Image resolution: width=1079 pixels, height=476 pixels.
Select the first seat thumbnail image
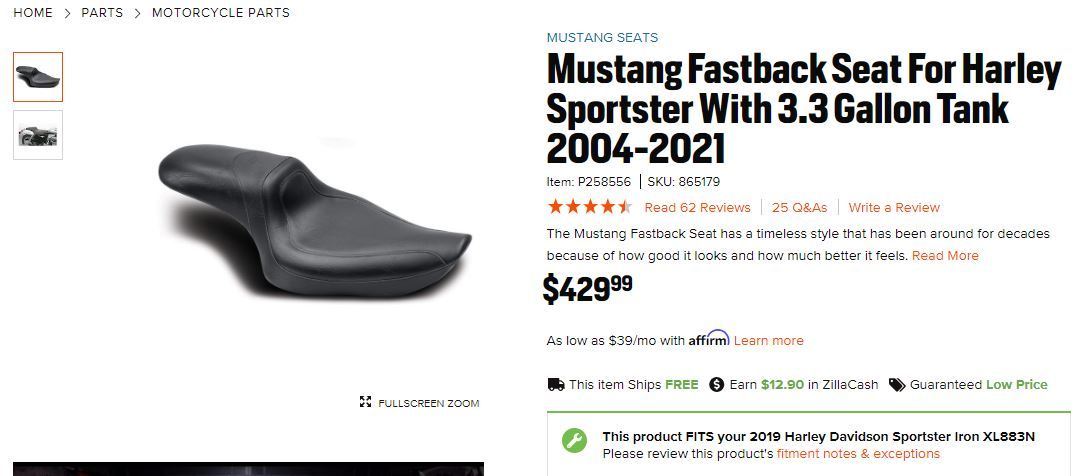point(38,77)
